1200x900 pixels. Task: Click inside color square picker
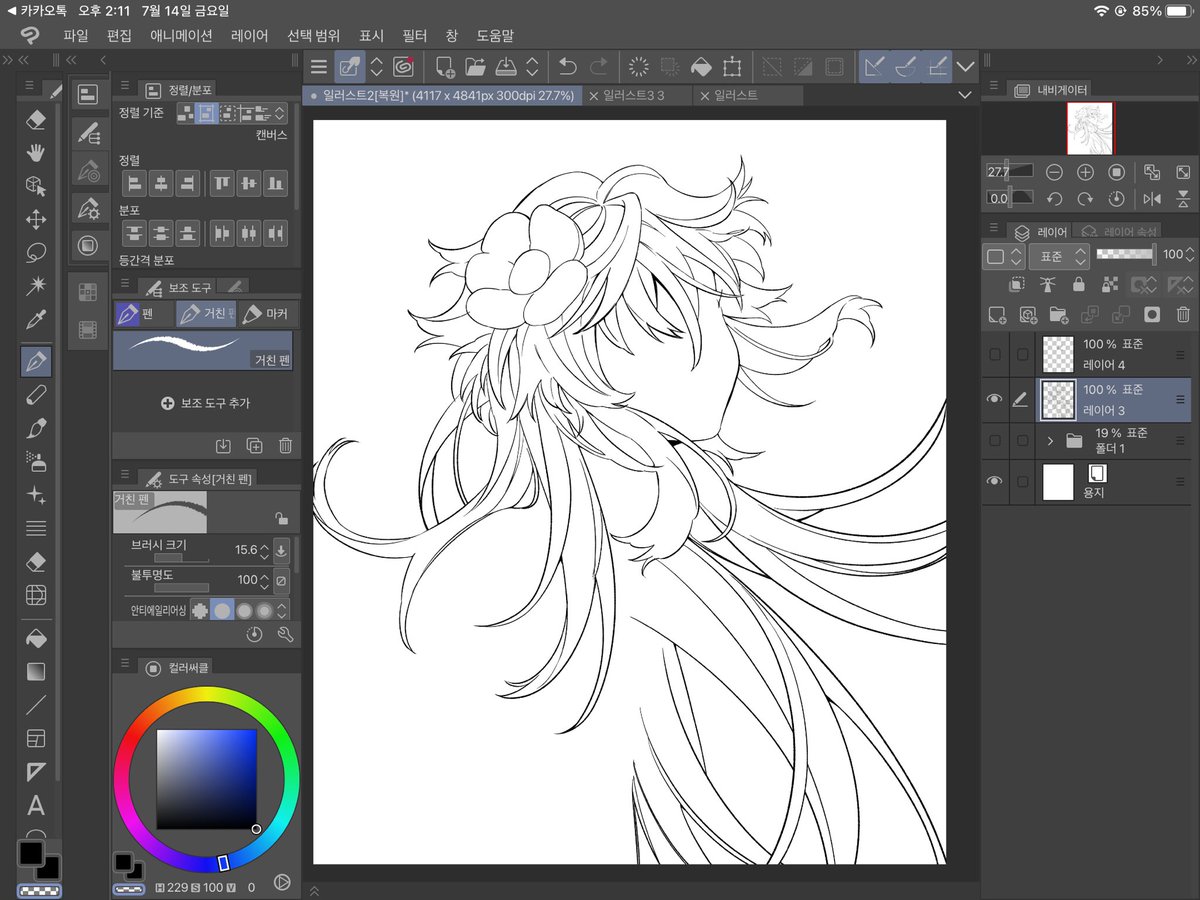pos(207,779)
